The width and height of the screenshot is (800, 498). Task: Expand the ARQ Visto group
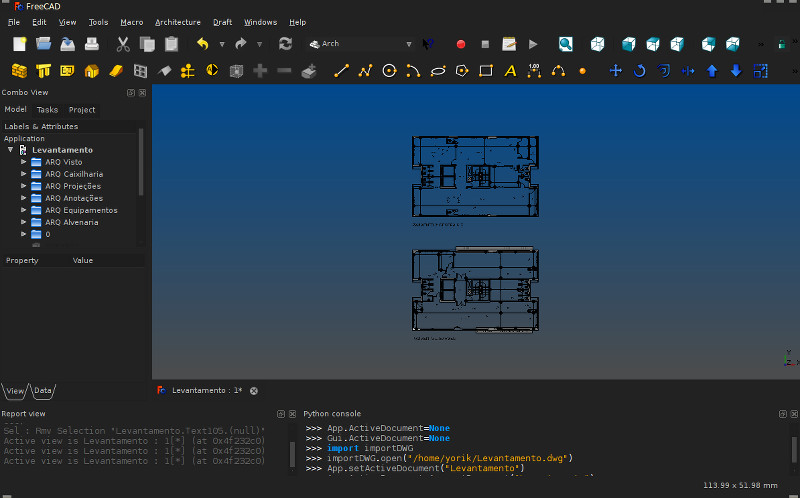click(23, 162)
